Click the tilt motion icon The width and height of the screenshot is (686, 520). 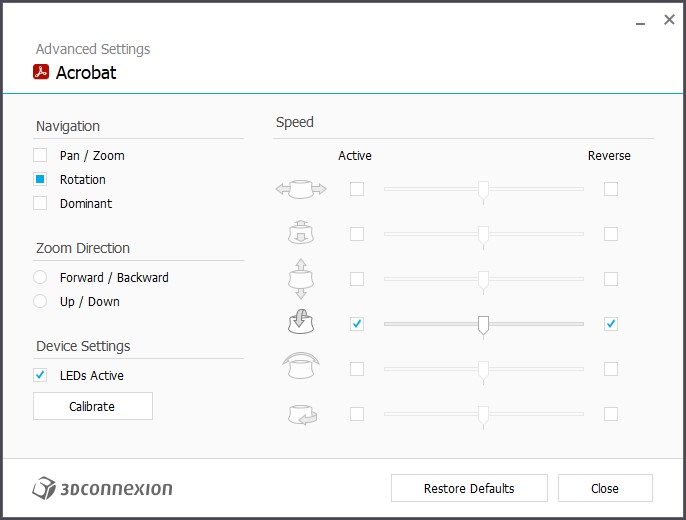(x=301, y=321)
